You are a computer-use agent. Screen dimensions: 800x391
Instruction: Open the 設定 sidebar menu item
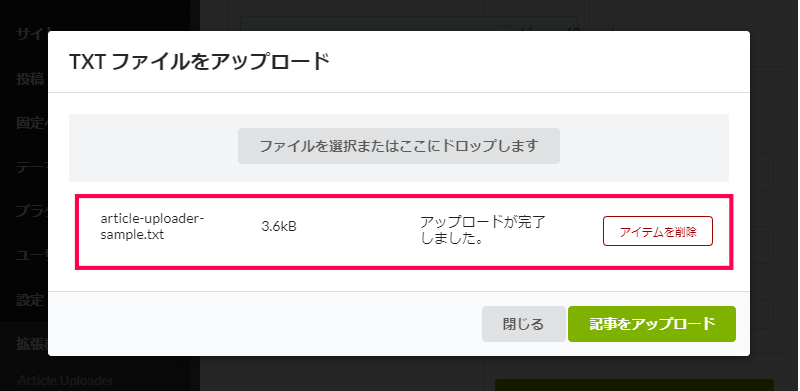pyautogui.click(x=31, y=300)
